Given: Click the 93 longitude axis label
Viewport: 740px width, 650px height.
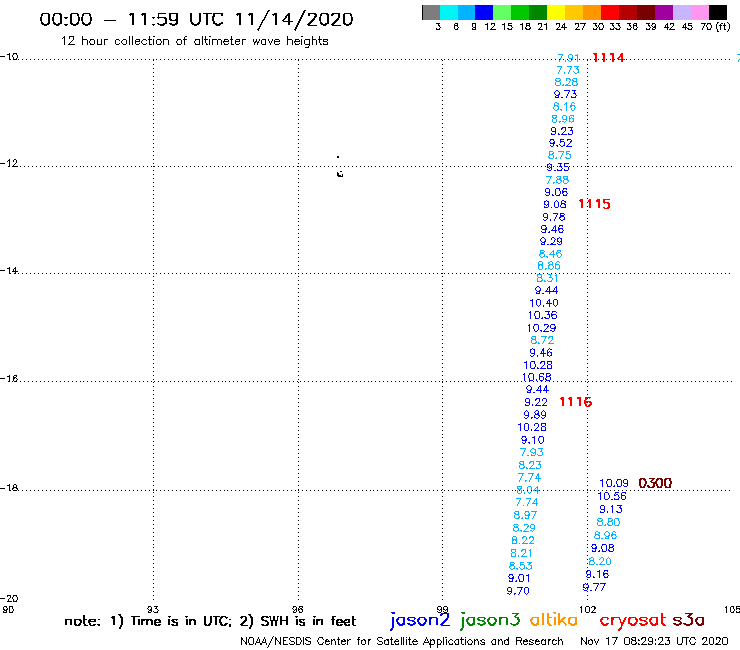Looking at the screenshot, I should click(x=153, y=609).
